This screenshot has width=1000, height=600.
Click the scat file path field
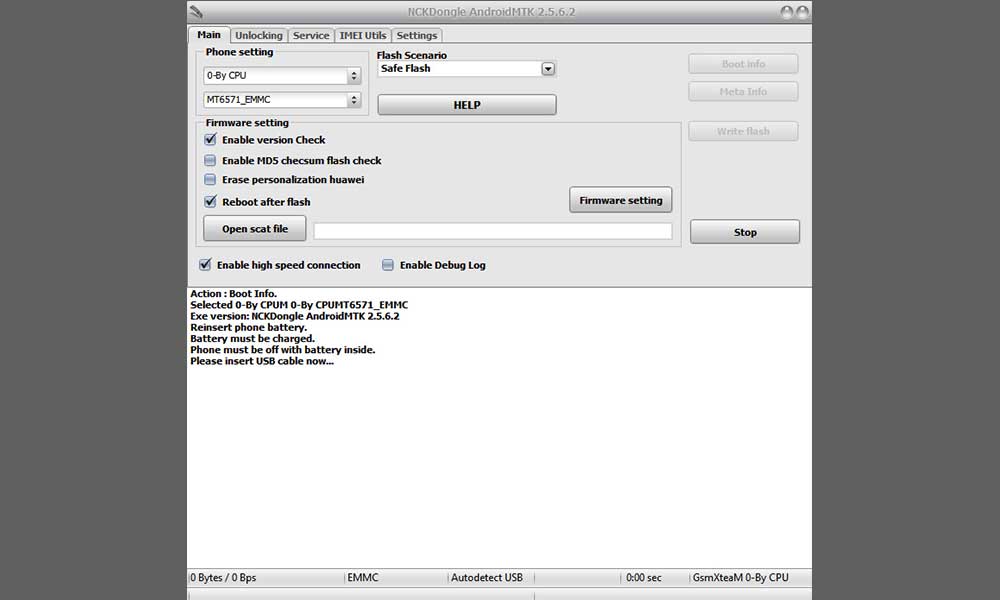493,231
